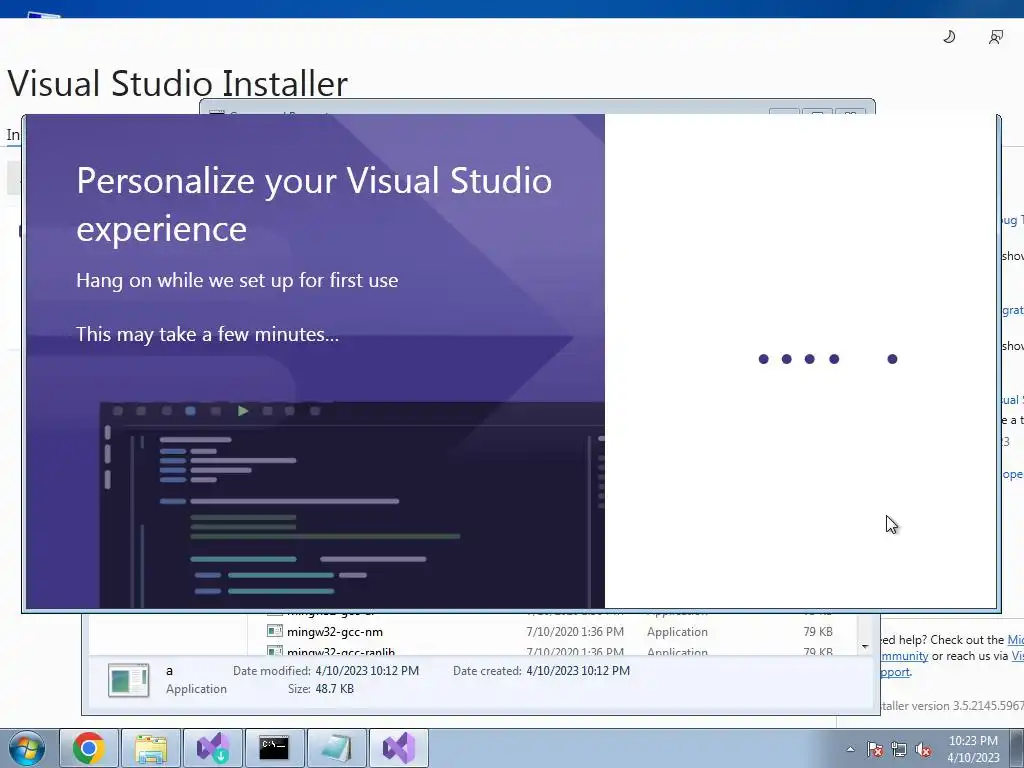Switch to Command Prompt taskbar icon
This screenshot has width=1024, height=768.
point(274,748)
